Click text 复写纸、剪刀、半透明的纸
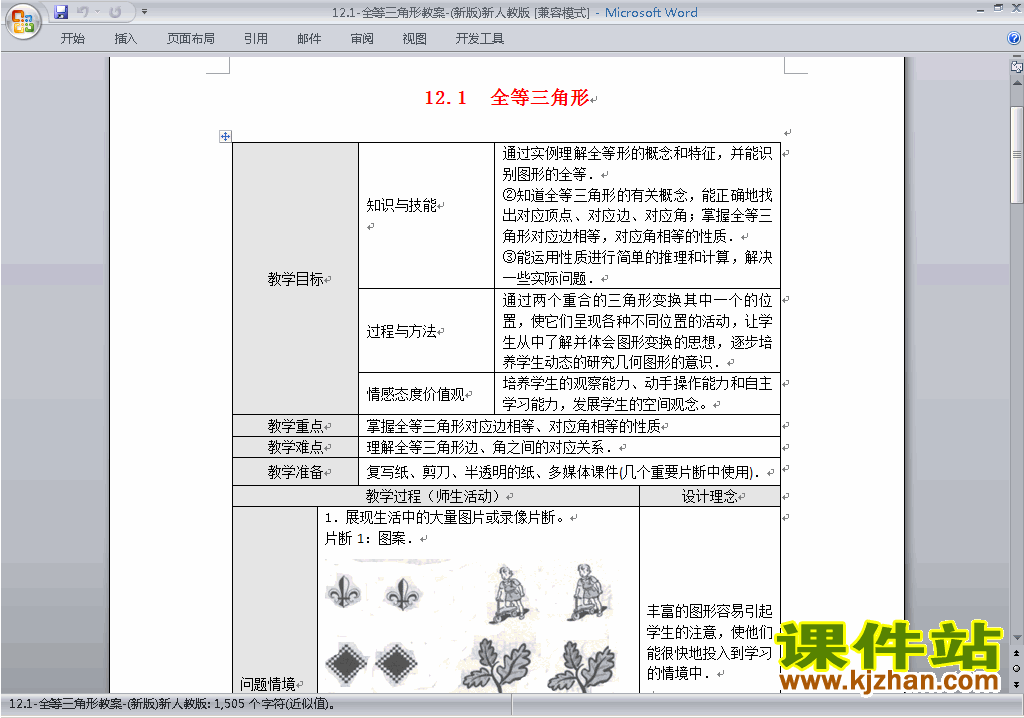Screen dimensions: 1024x718 (451, 472)
